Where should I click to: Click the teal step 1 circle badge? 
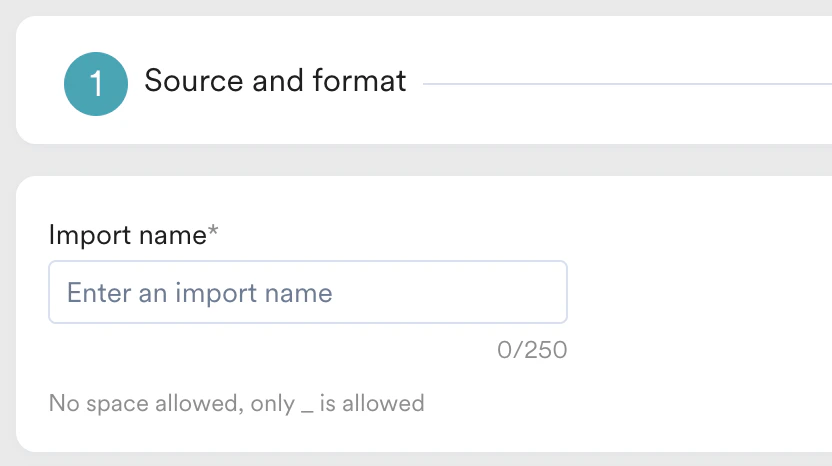(x=96, y=84)
